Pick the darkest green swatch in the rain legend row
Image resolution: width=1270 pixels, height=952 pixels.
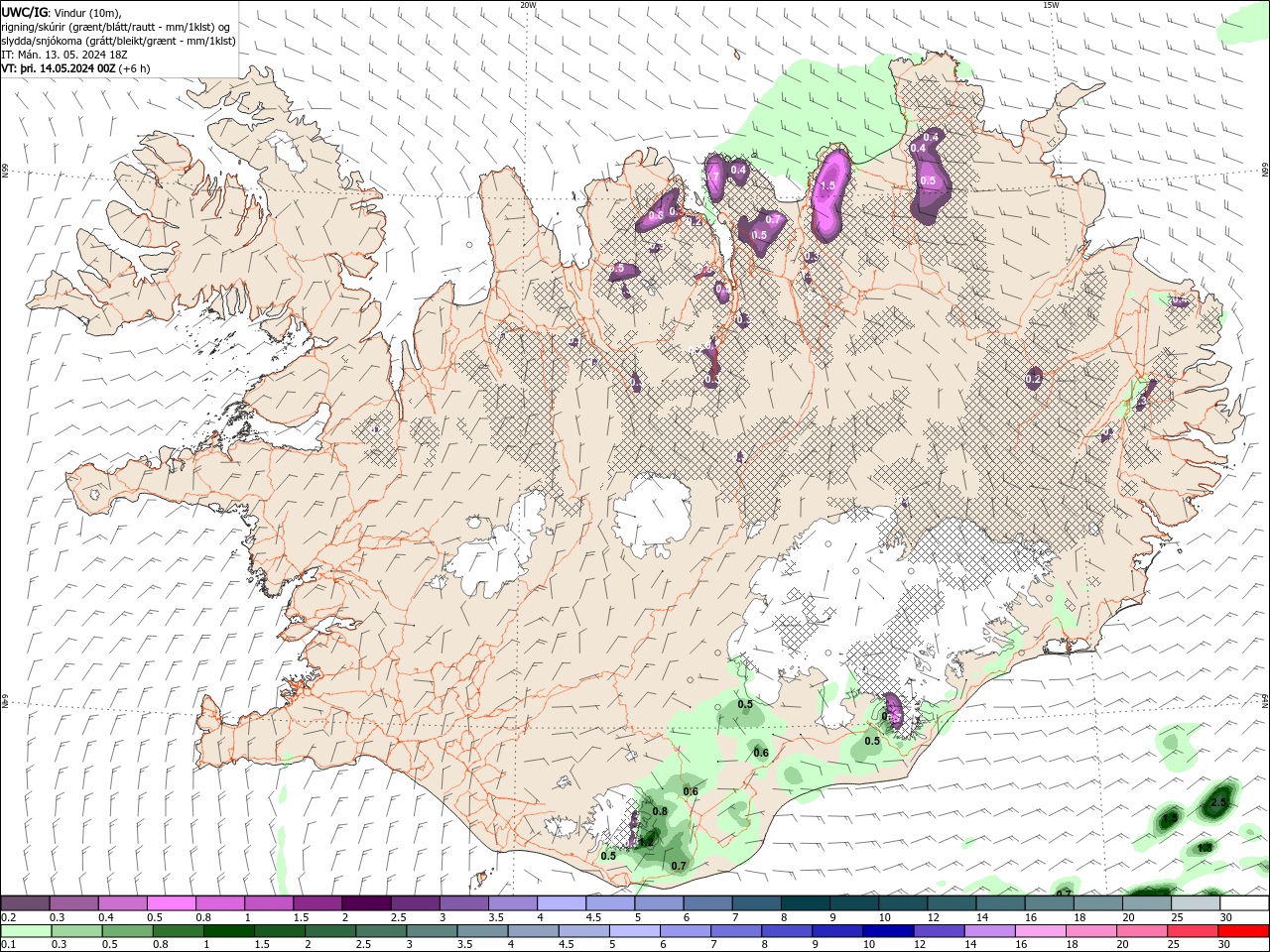228,931
